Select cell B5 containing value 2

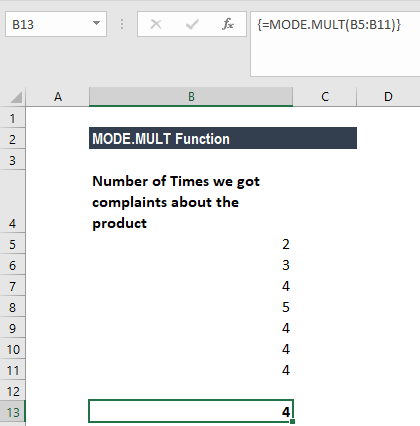click(191, 244)
